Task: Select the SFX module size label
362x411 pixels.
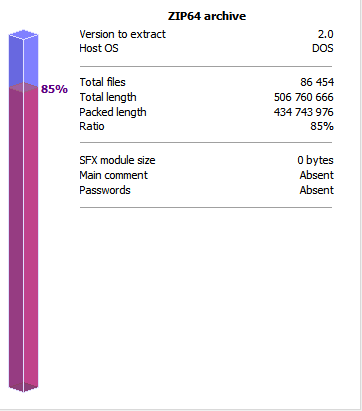Action: pos(117,160)
